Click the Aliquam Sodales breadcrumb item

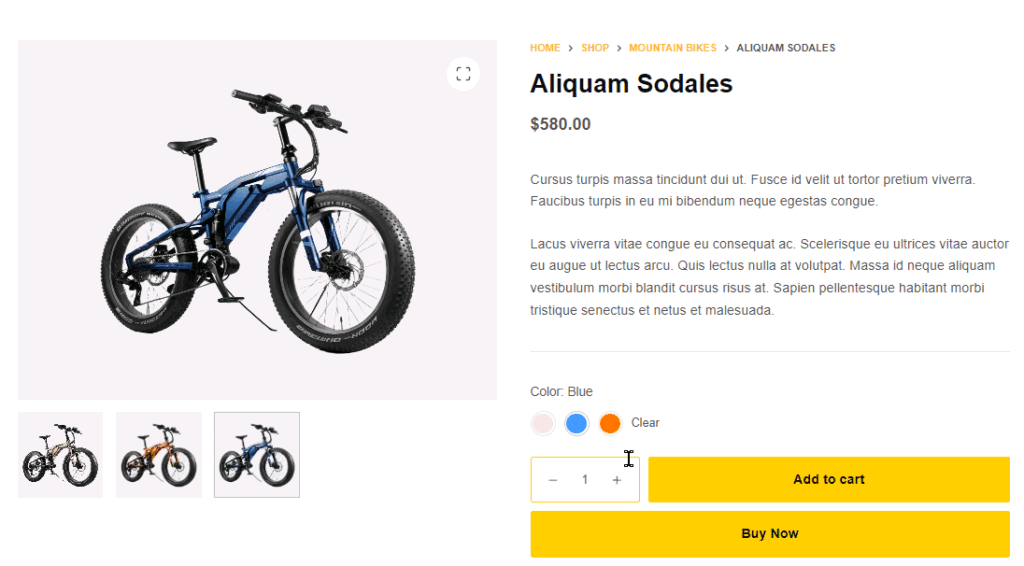pos(786,48)
